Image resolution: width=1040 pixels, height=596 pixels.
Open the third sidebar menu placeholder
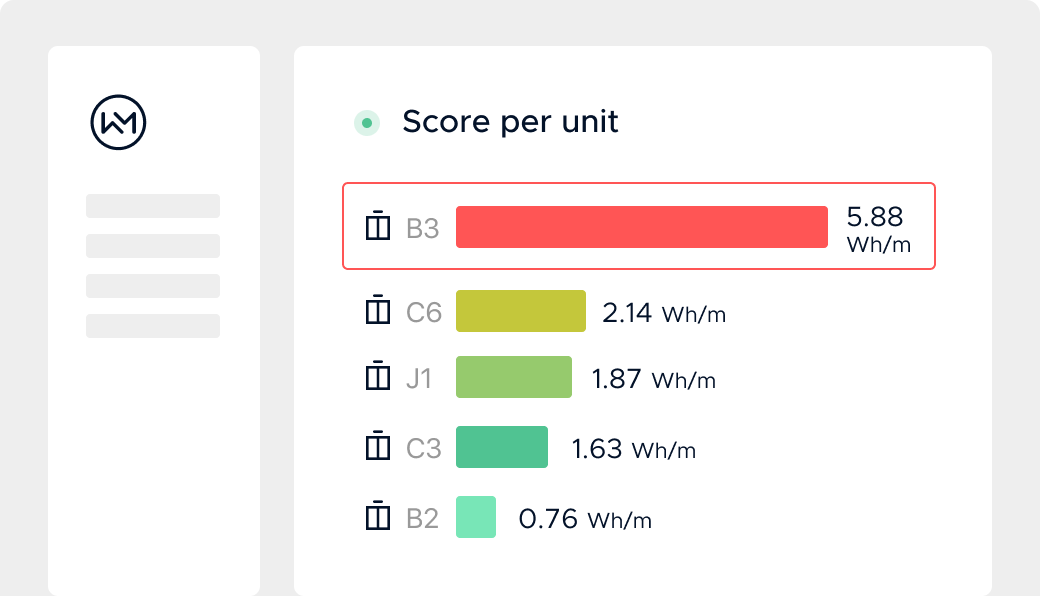pyautogui.click(x=153, y=286)
